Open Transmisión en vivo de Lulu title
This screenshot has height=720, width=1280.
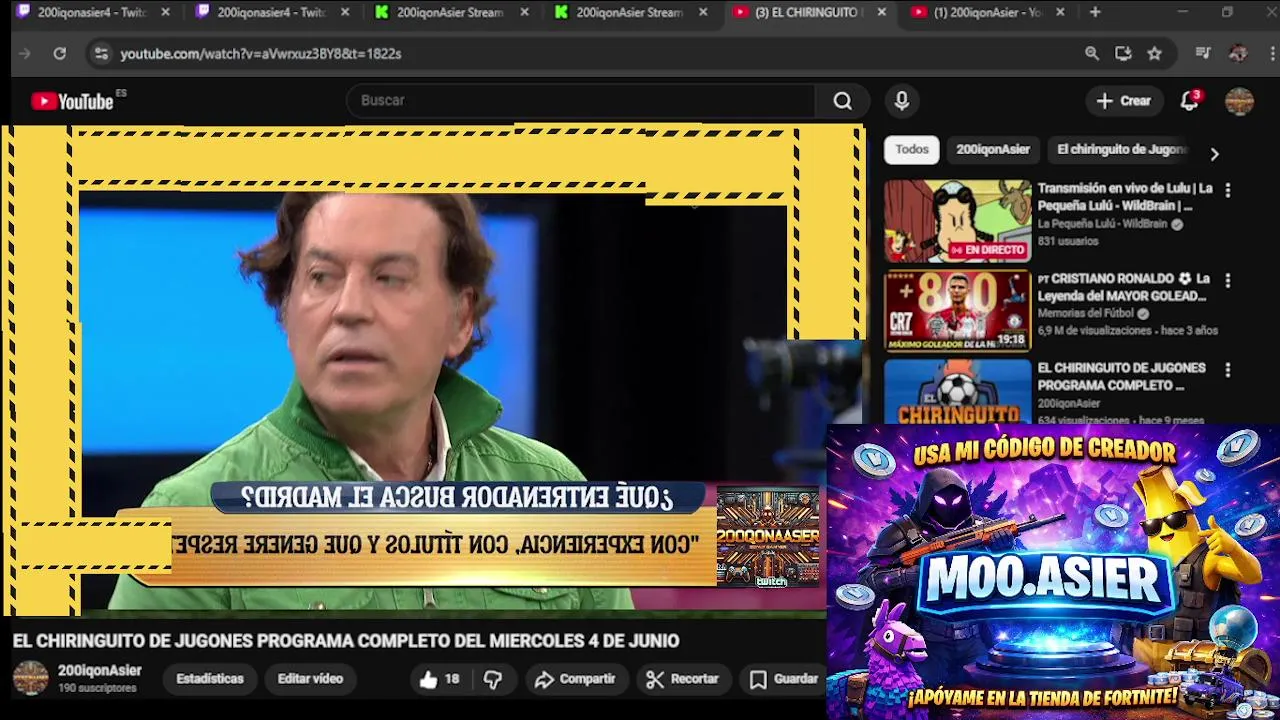[1125, 197]
